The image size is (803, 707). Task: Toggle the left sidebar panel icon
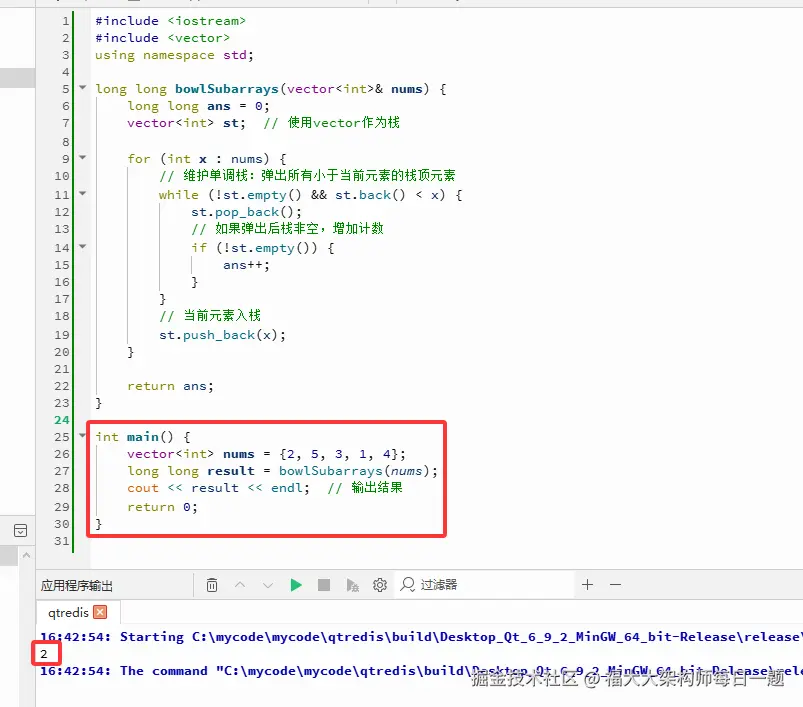coord(20,530)
